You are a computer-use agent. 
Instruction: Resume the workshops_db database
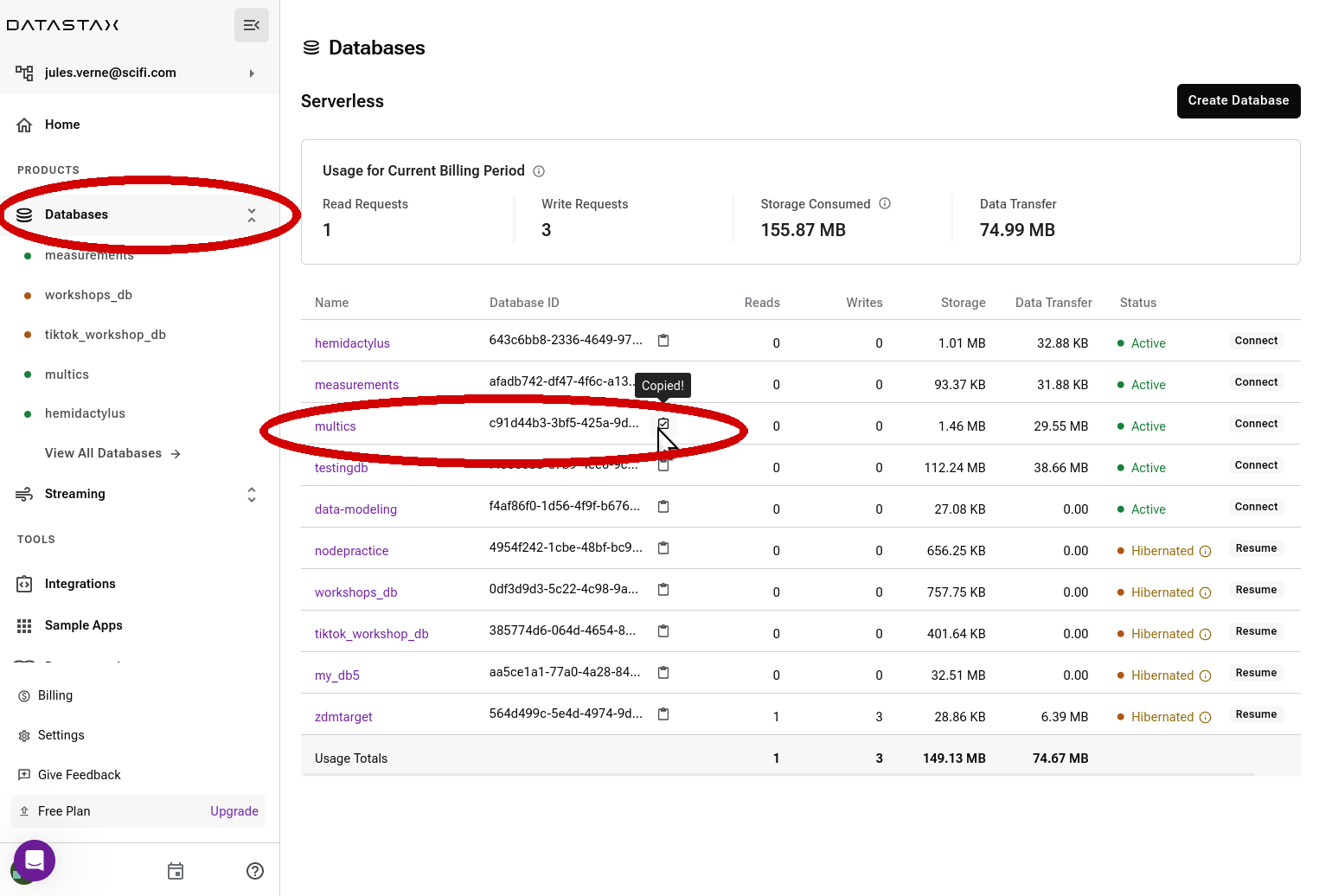point(1256,590)
